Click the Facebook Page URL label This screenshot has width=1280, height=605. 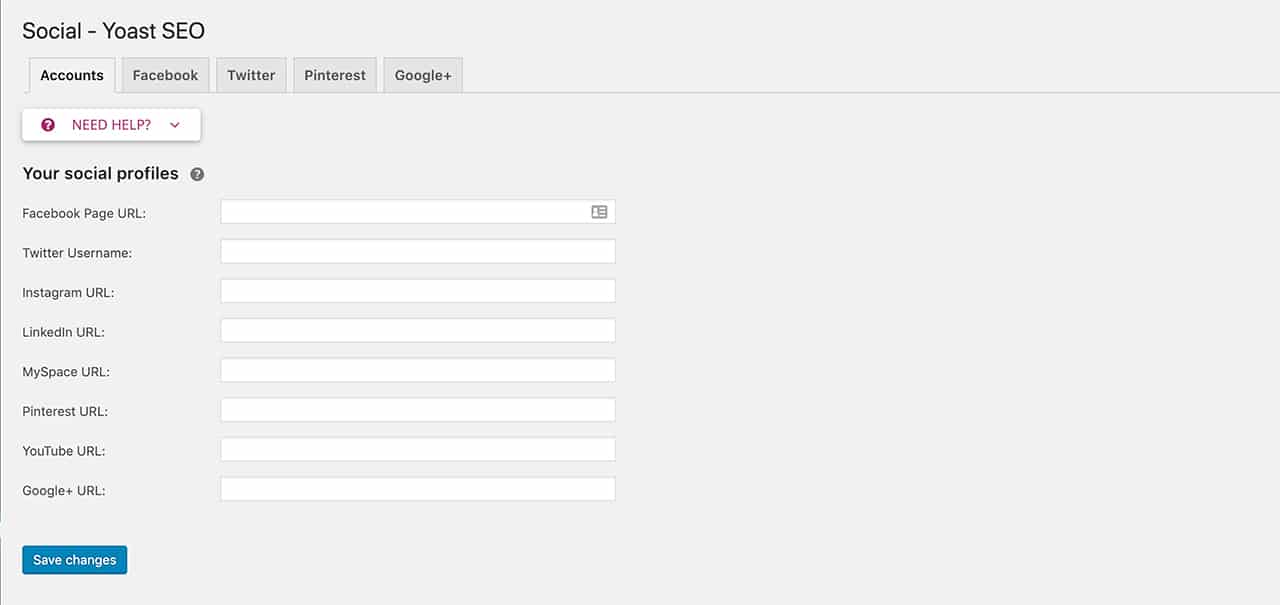click(x=84, y=213)
